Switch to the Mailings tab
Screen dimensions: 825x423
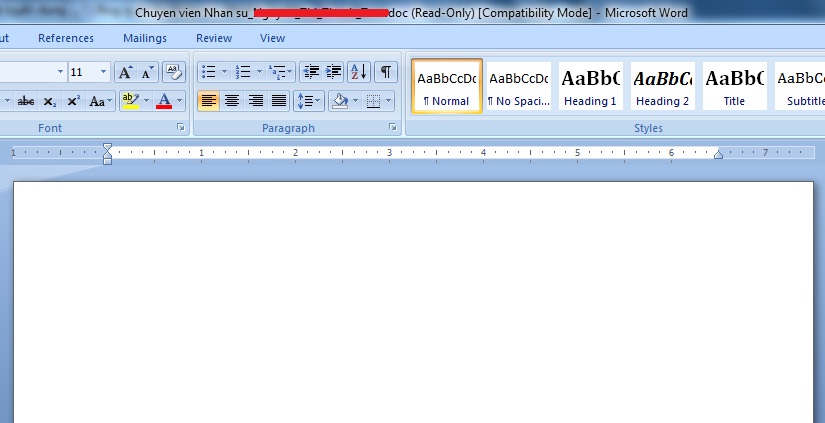click(145, 38)
